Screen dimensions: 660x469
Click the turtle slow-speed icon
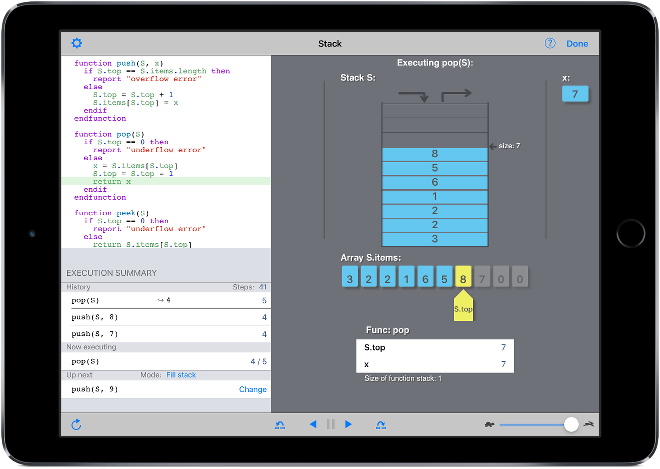[x=485, y=425]
